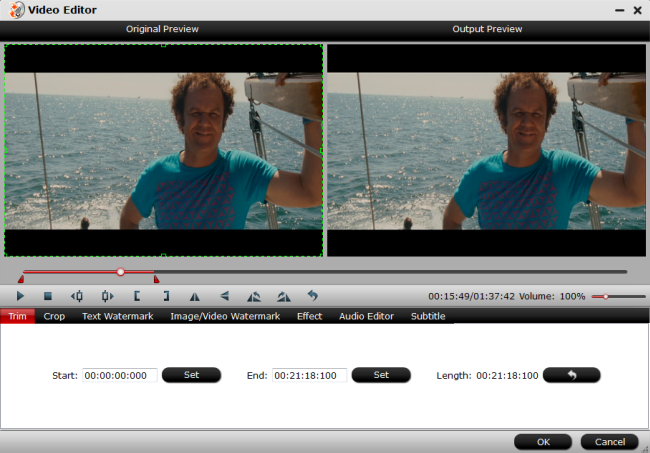
Task: Click the End time input field
Action: pos(309,375)
